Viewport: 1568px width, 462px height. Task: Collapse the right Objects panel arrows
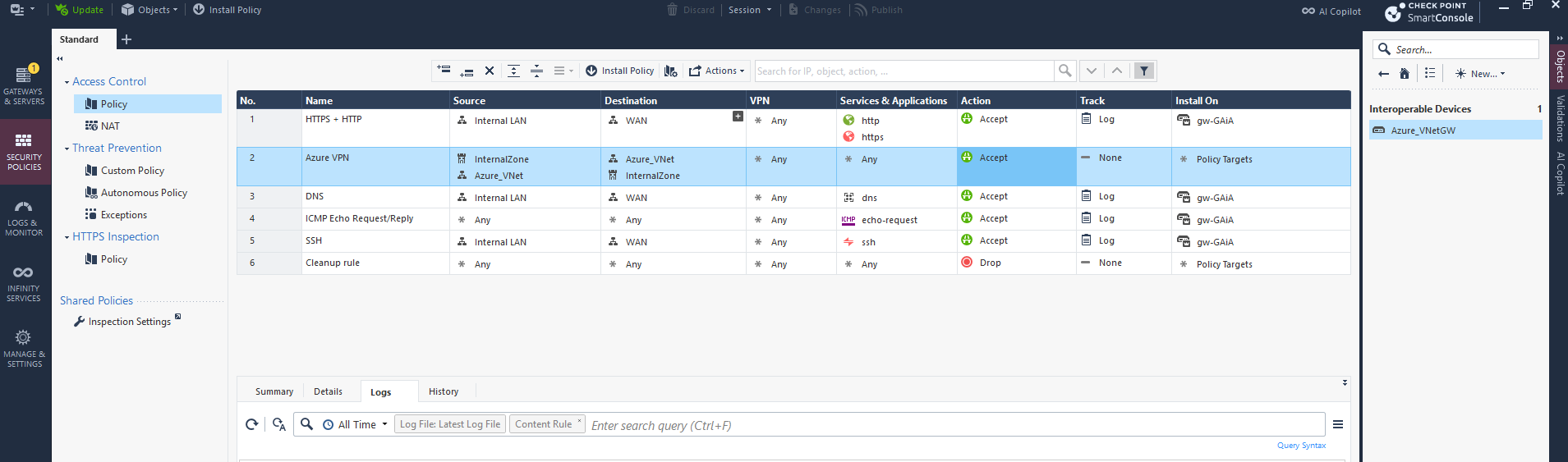pos(1560,38)
